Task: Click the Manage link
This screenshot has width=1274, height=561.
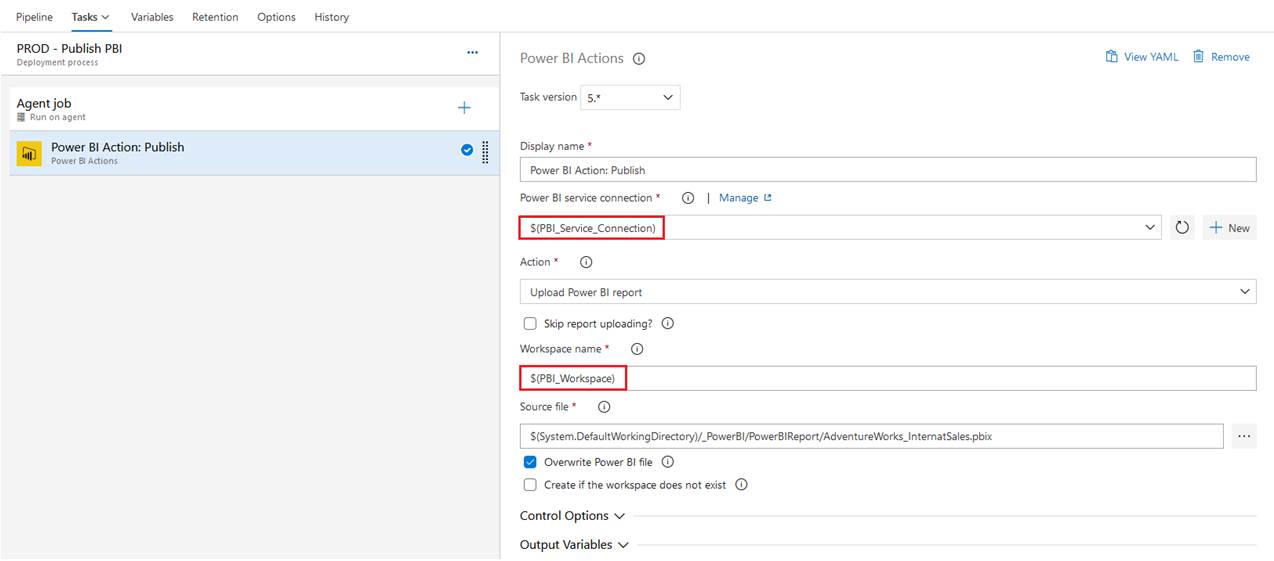Action: [x=745, y=198]
